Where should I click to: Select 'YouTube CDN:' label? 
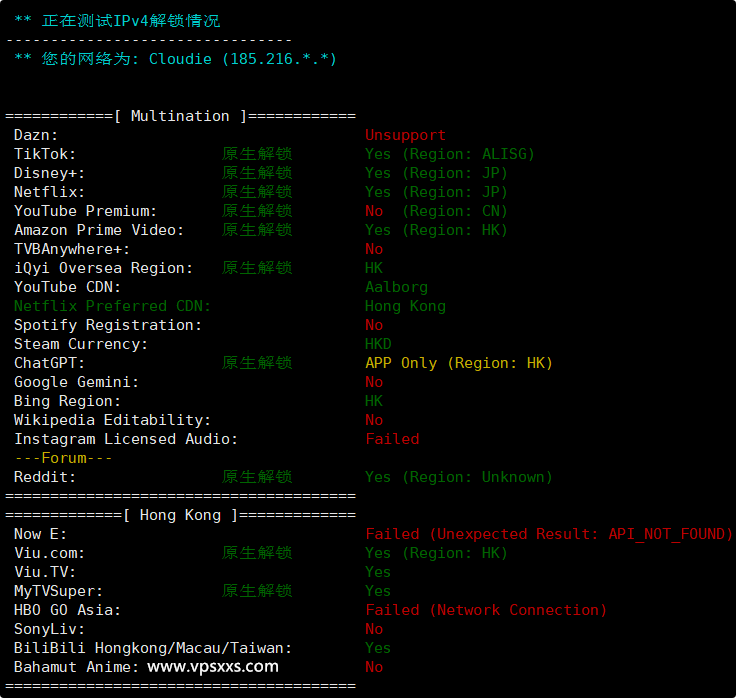[67, 287]
